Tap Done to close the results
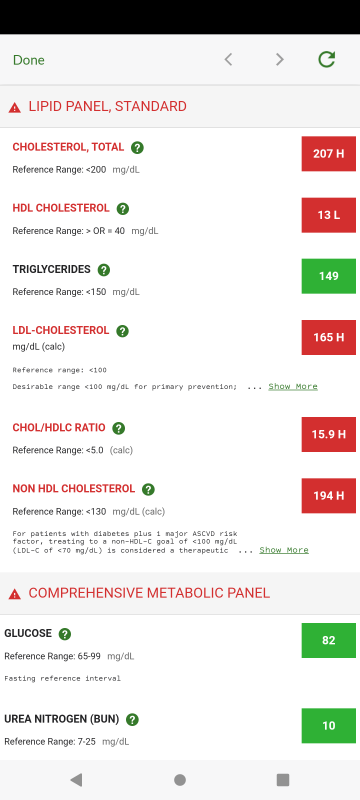This screenshot has height=800, width=360. 29,60
